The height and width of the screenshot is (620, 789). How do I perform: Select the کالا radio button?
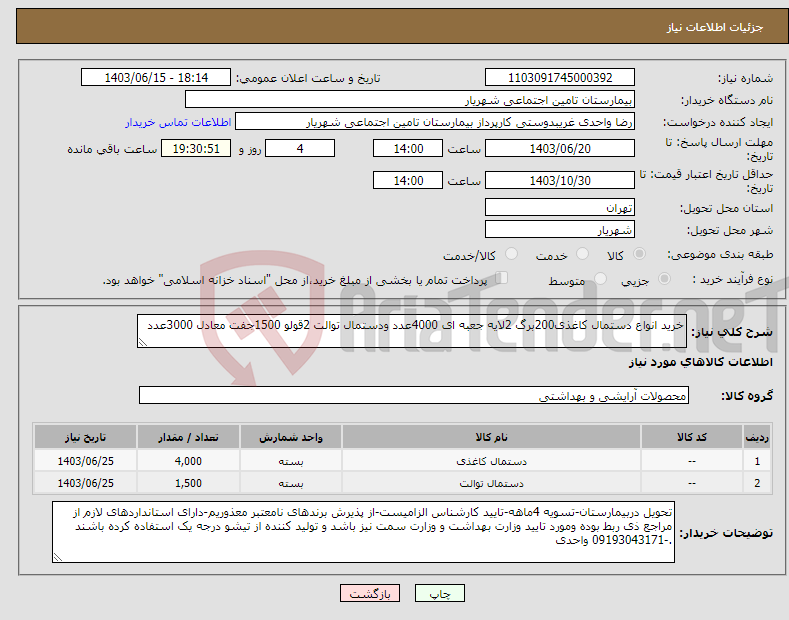639,254
